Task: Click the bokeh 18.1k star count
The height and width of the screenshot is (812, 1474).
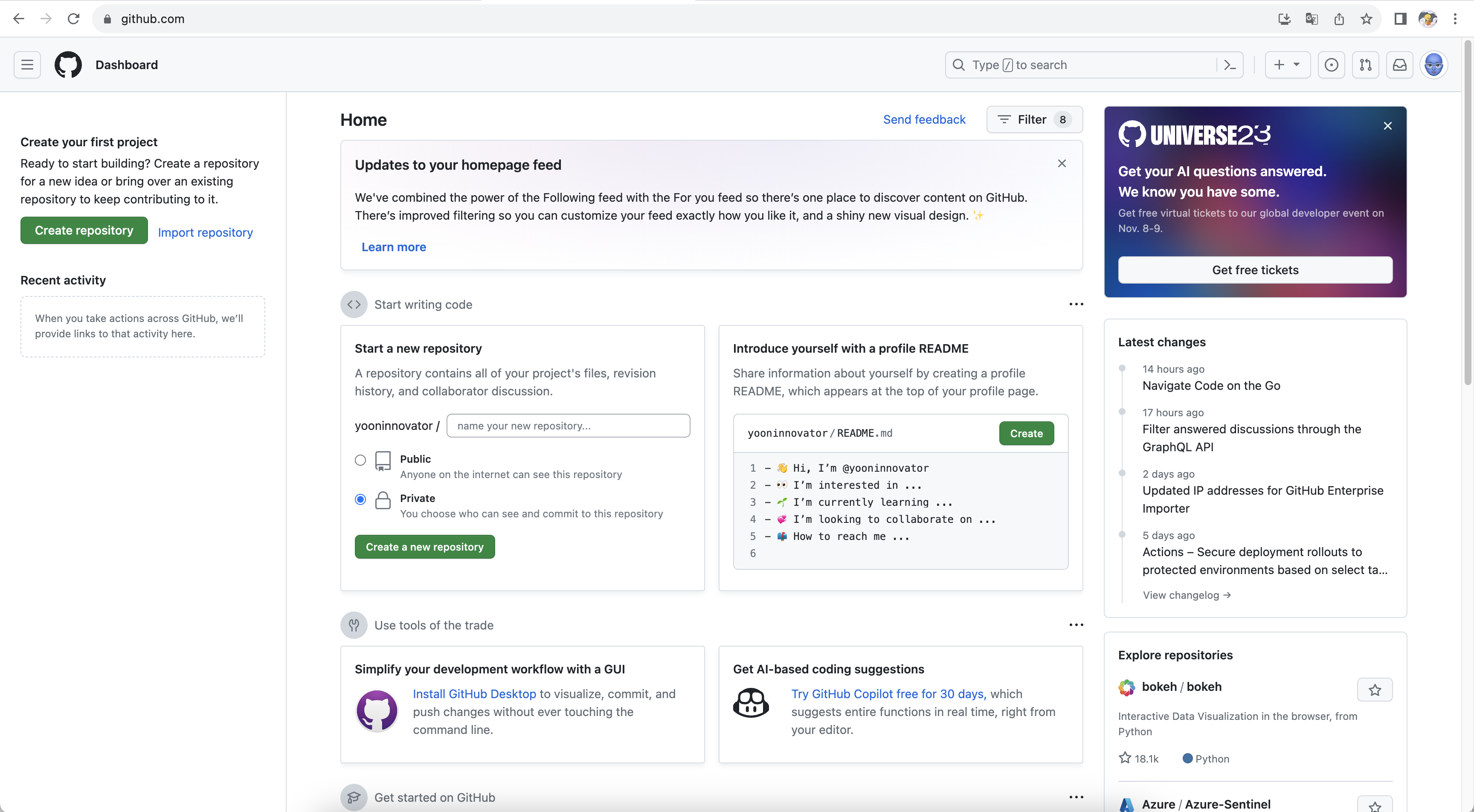Action: click(x=1139, y=758)
